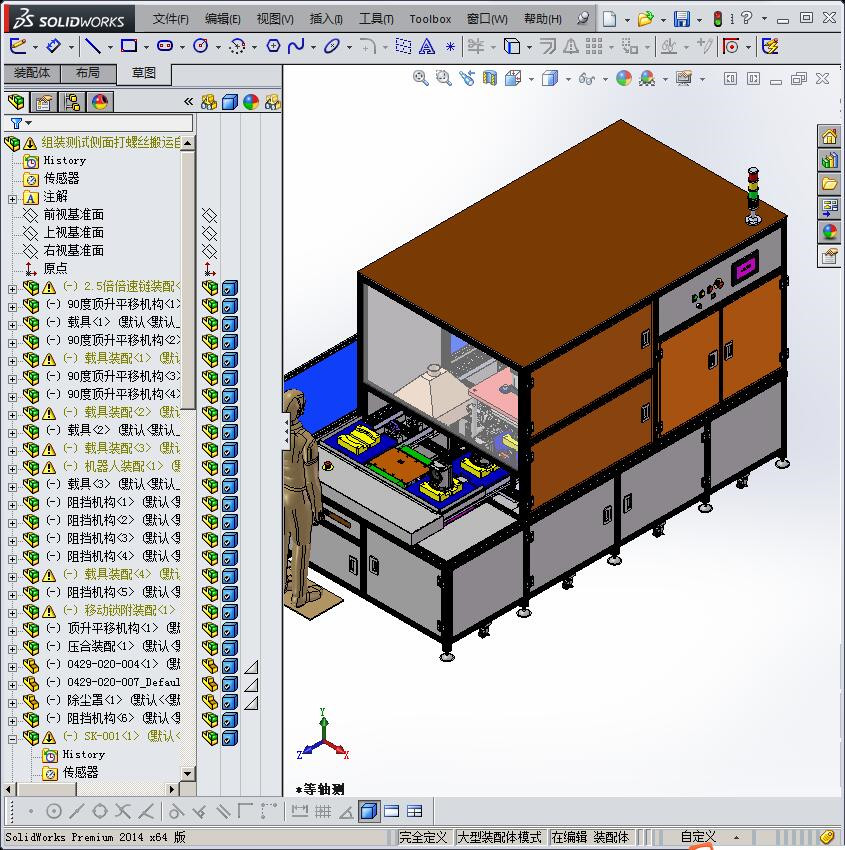
Task: Toggle transparency for 0429-020-004<1> row
Action: coord(251,667)
